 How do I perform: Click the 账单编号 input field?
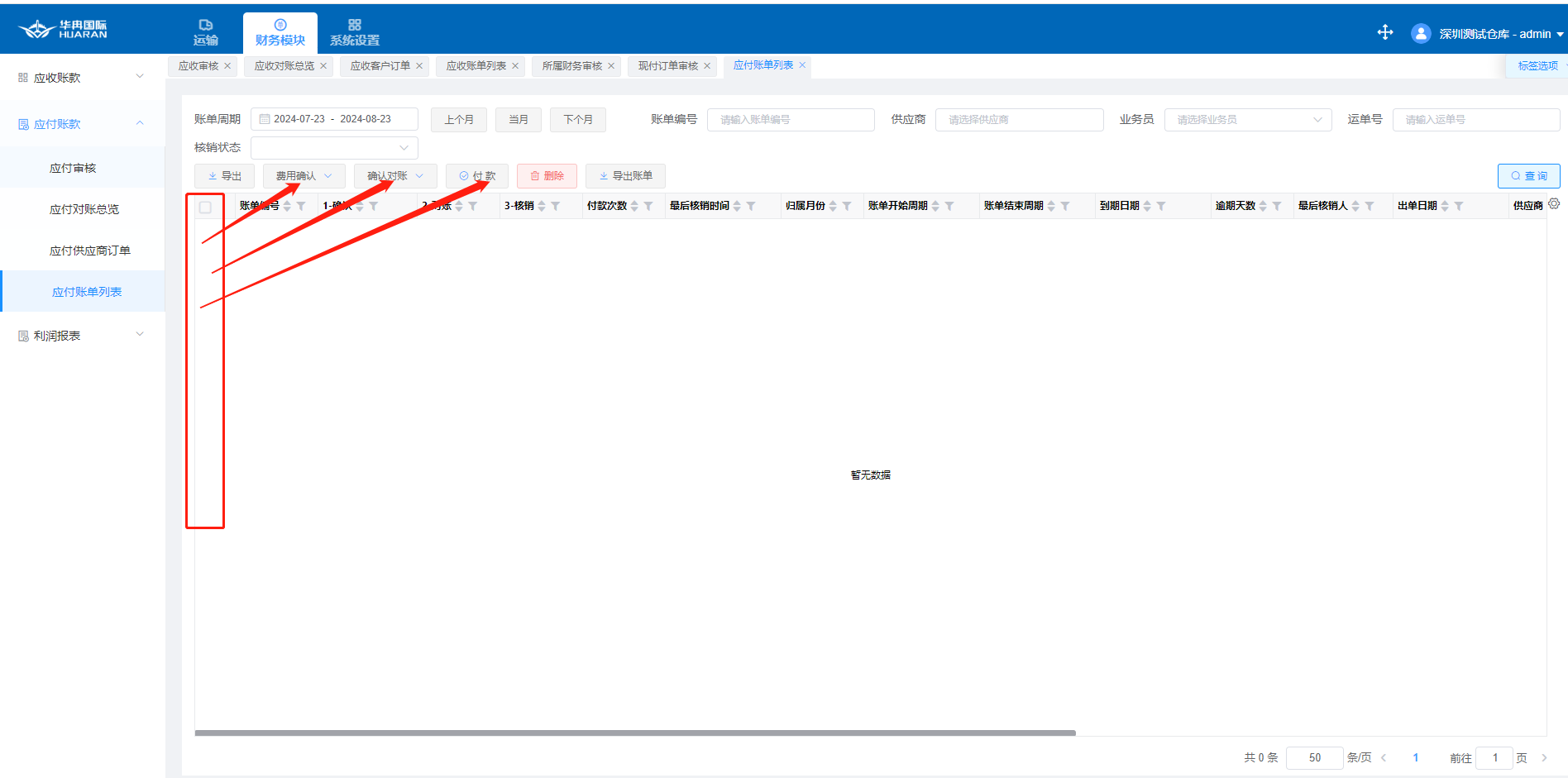[790, 120]
